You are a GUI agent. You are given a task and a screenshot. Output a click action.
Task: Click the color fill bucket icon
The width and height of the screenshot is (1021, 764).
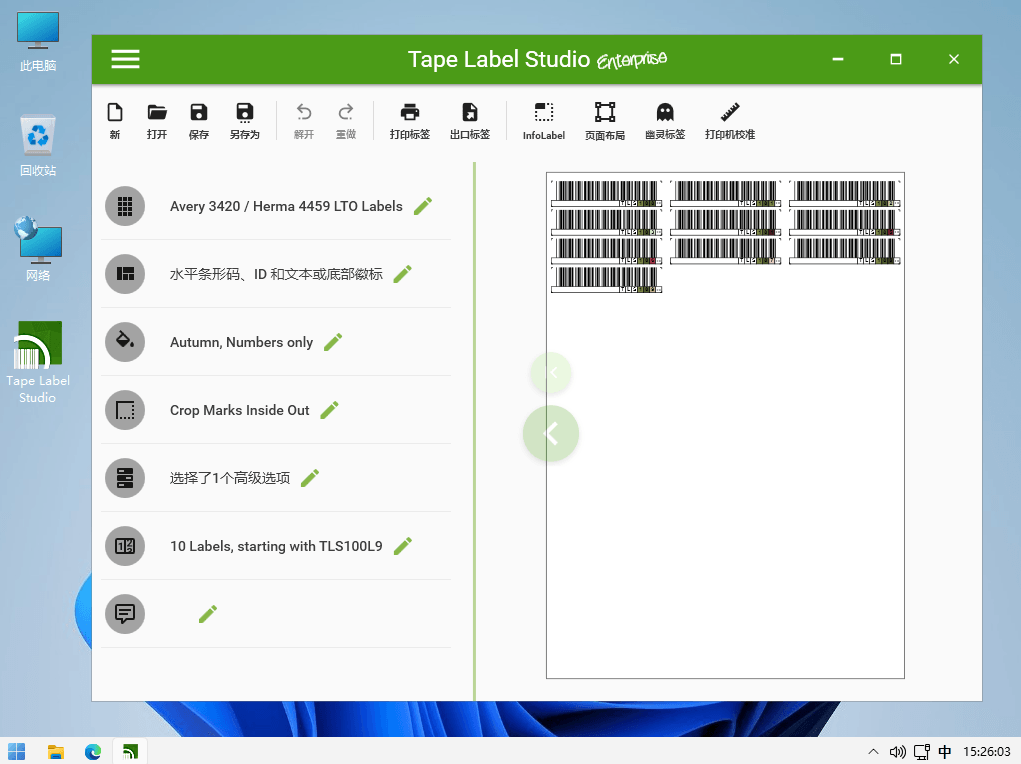point(125,342)
